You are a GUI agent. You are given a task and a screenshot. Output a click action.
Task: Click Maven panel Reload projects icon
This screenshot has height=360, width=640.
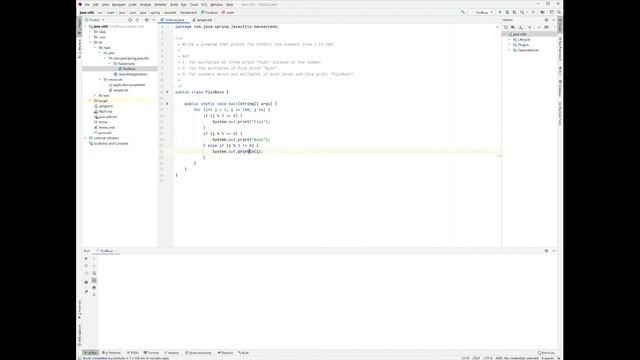click(506, 27)
